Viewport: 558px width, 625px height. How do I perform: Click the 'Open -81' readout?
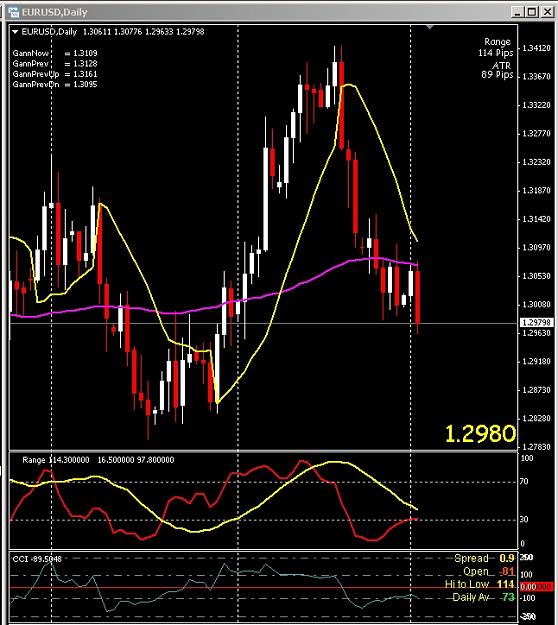coord(489,572)
